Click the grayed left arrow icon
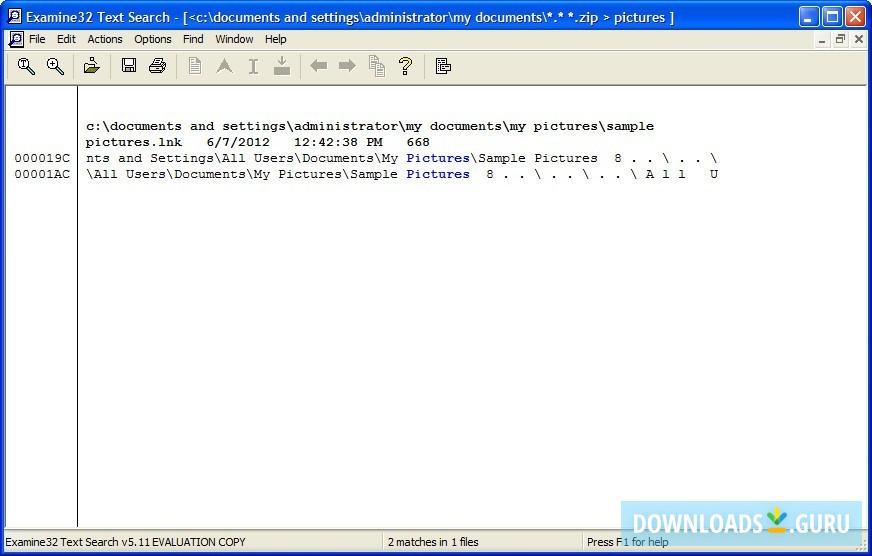The height and width of the screenshot is (556, 872). (x=319, y=66)
